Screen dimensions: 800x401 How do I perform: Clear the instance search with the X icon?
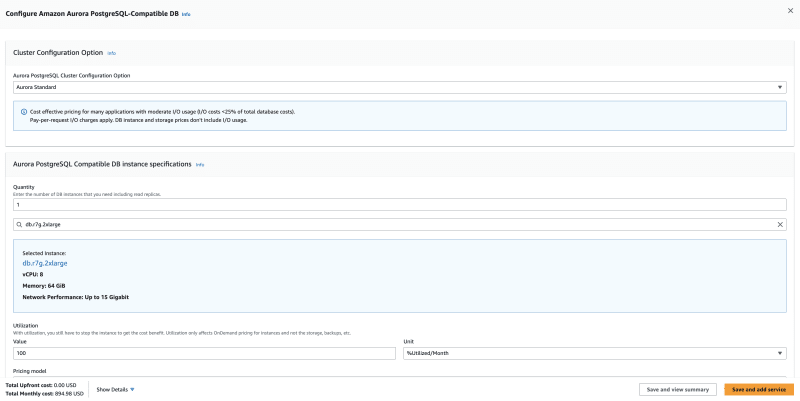click(x=780, y=224)
